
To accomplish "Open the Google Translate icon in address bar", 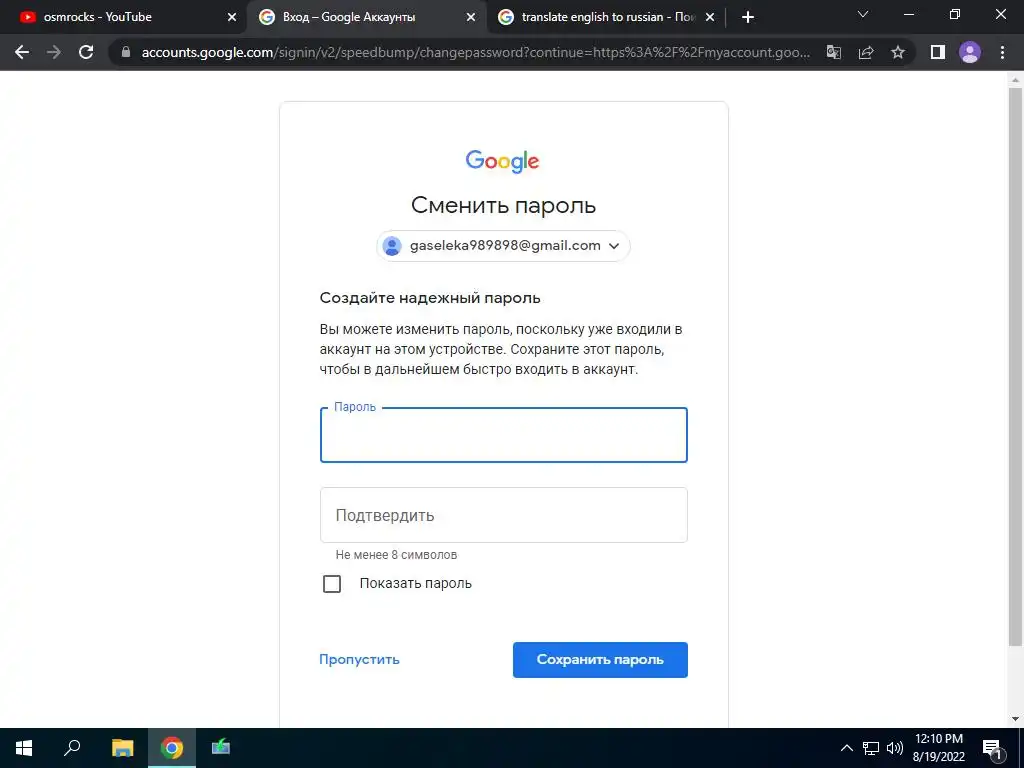I will pyautogui.click(x=834, y=52).
